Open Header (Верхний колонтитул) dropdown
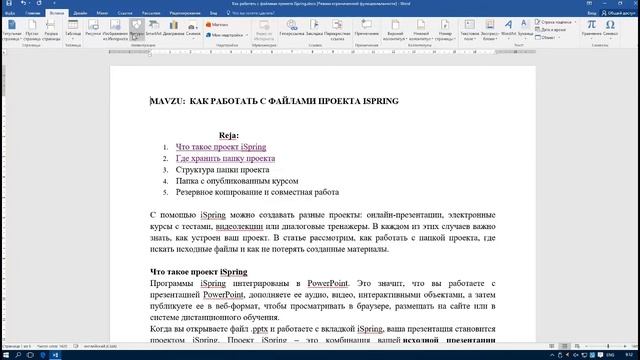This screenshot has height=360, width=640. pos(395,30)
